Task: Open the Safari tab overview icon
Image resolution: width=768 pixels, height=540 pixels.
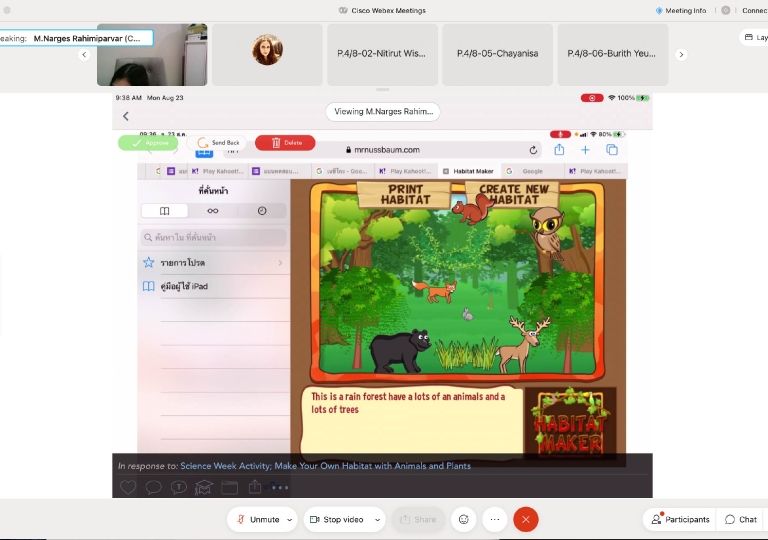Action: coord(612,150)
